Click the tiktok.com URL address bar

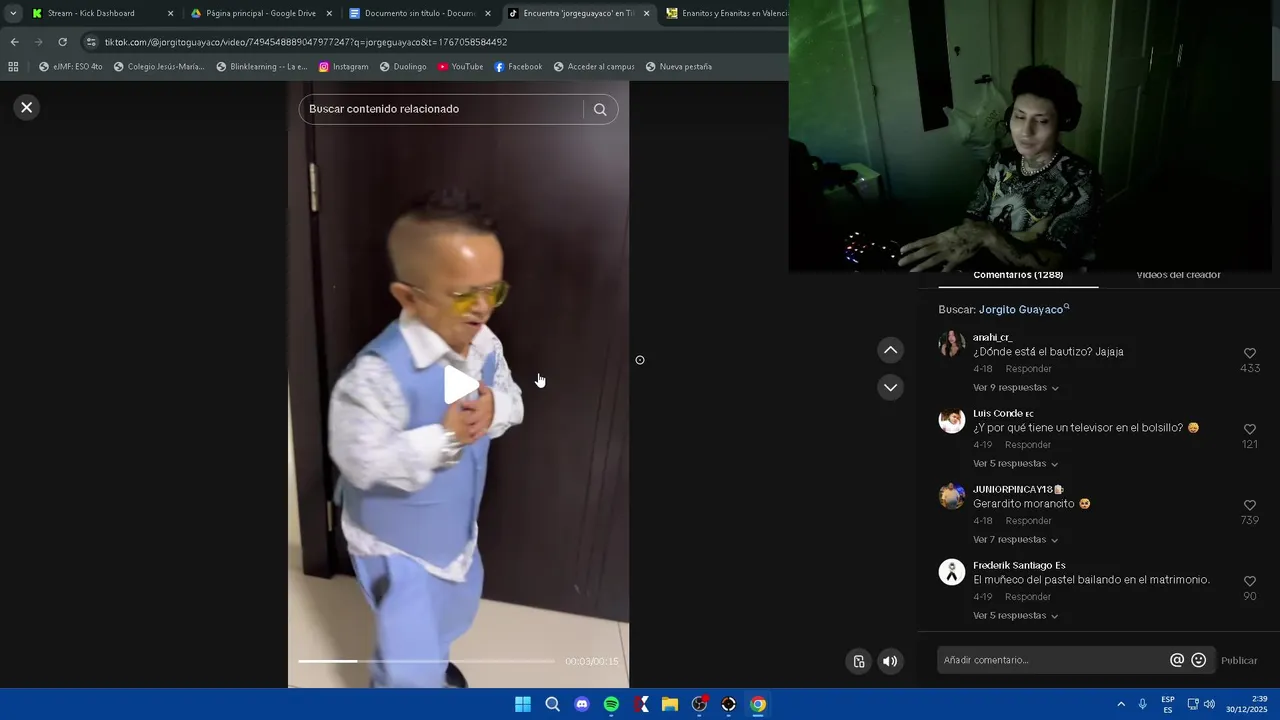coord(306,42)
